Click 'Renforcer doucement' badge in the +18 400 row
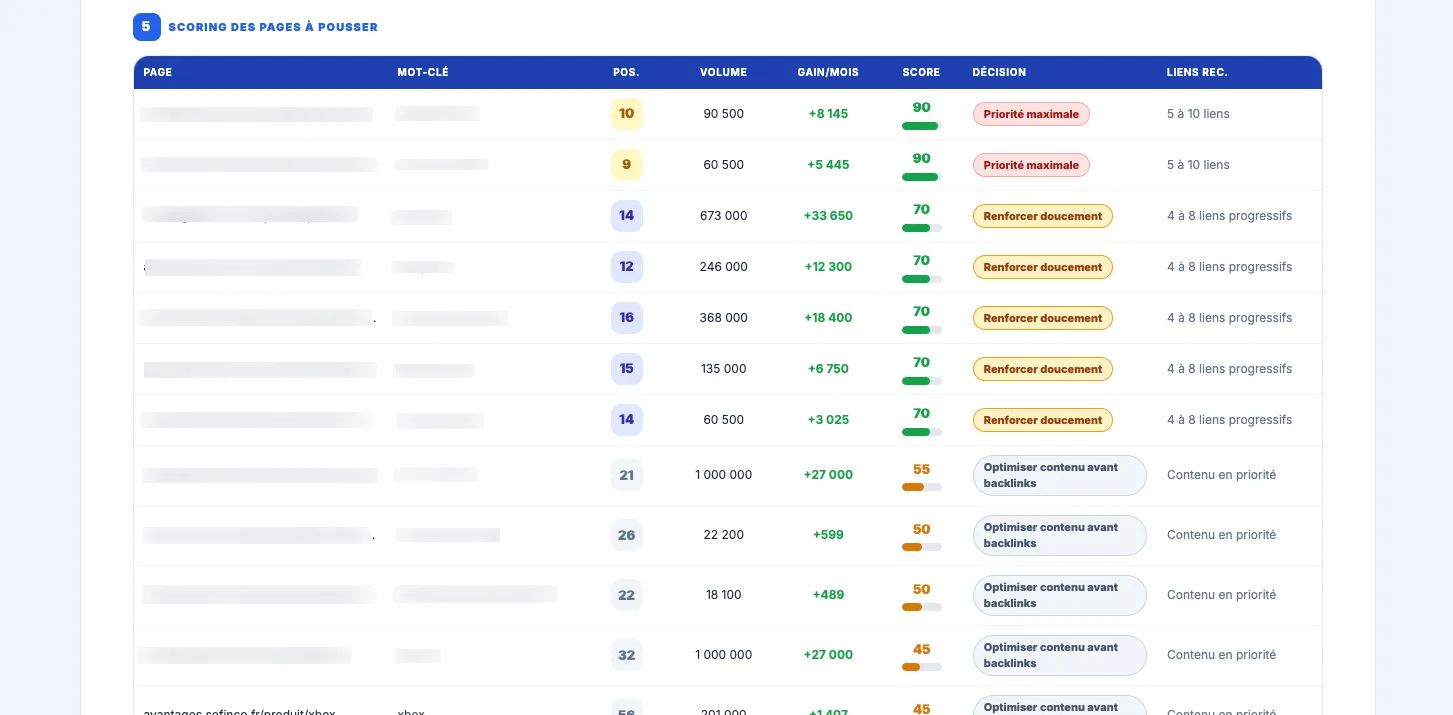The image size is (1453, 715). point(1043,318)
